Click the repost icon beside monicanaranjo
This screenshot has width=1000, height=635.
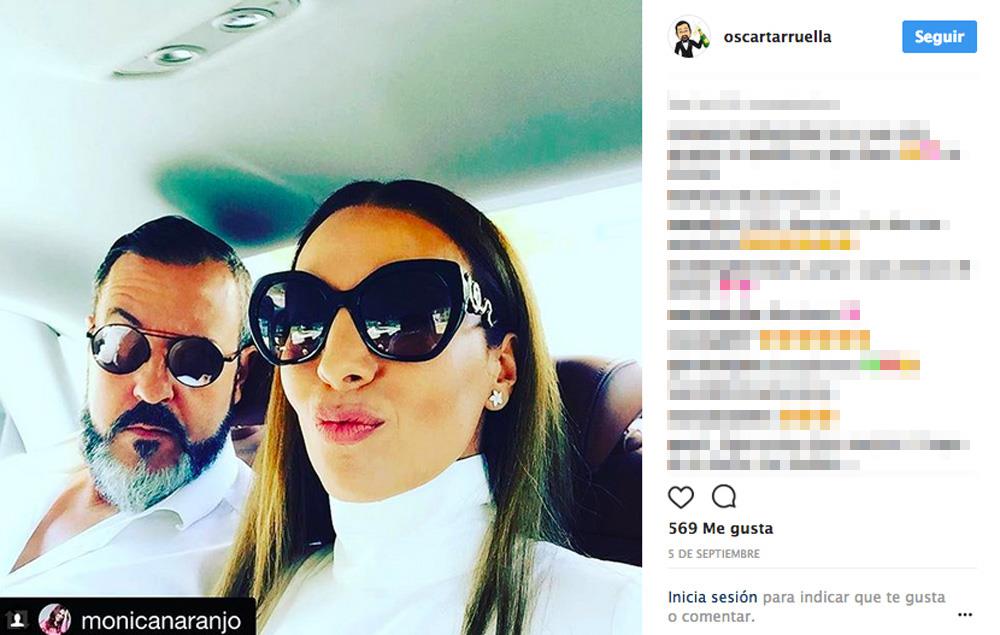[17, 619]
